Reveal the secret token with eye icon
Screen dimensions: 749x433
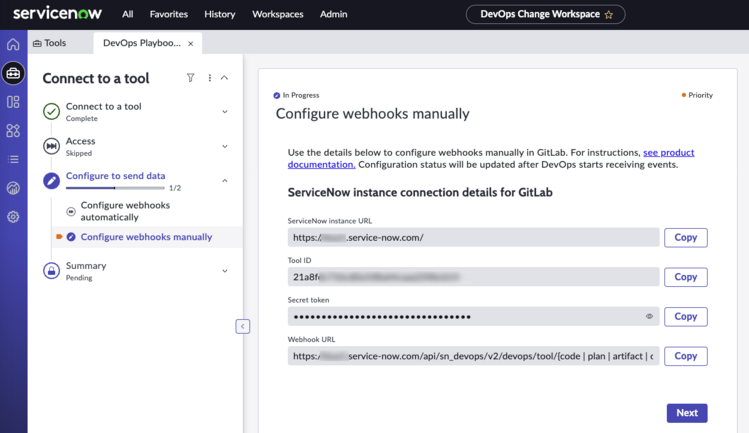tap(649, 316)
